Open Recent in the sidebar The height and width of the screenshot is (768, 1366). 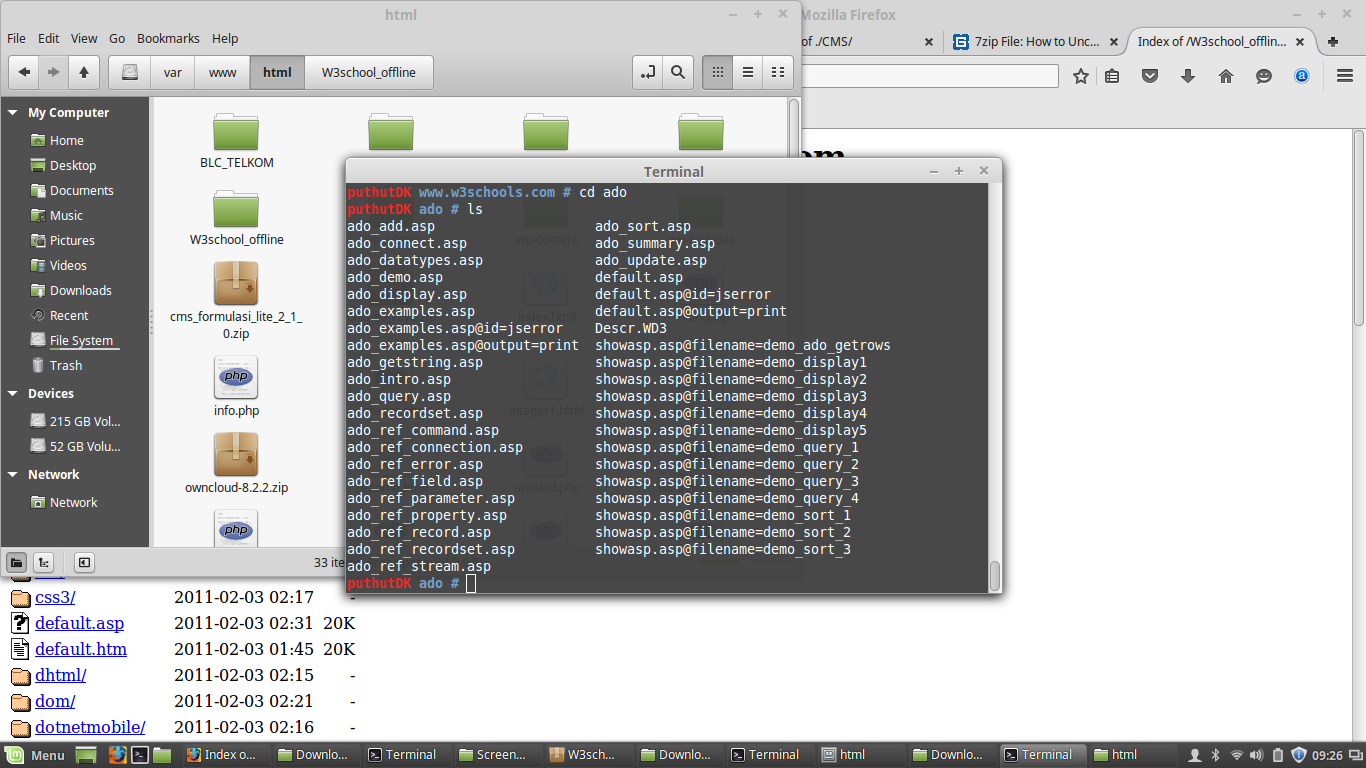click(x=69, y=315)
